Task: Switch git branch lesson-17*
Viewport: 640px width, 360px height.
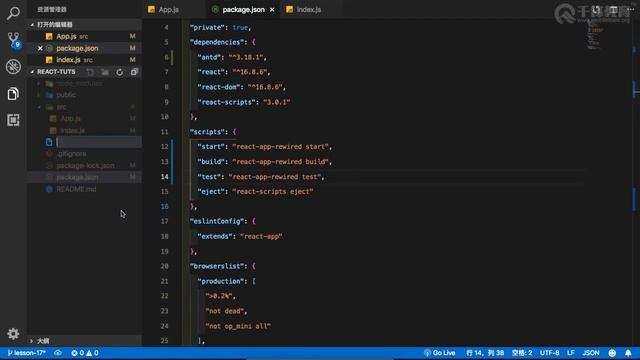Action: (27, 353)
